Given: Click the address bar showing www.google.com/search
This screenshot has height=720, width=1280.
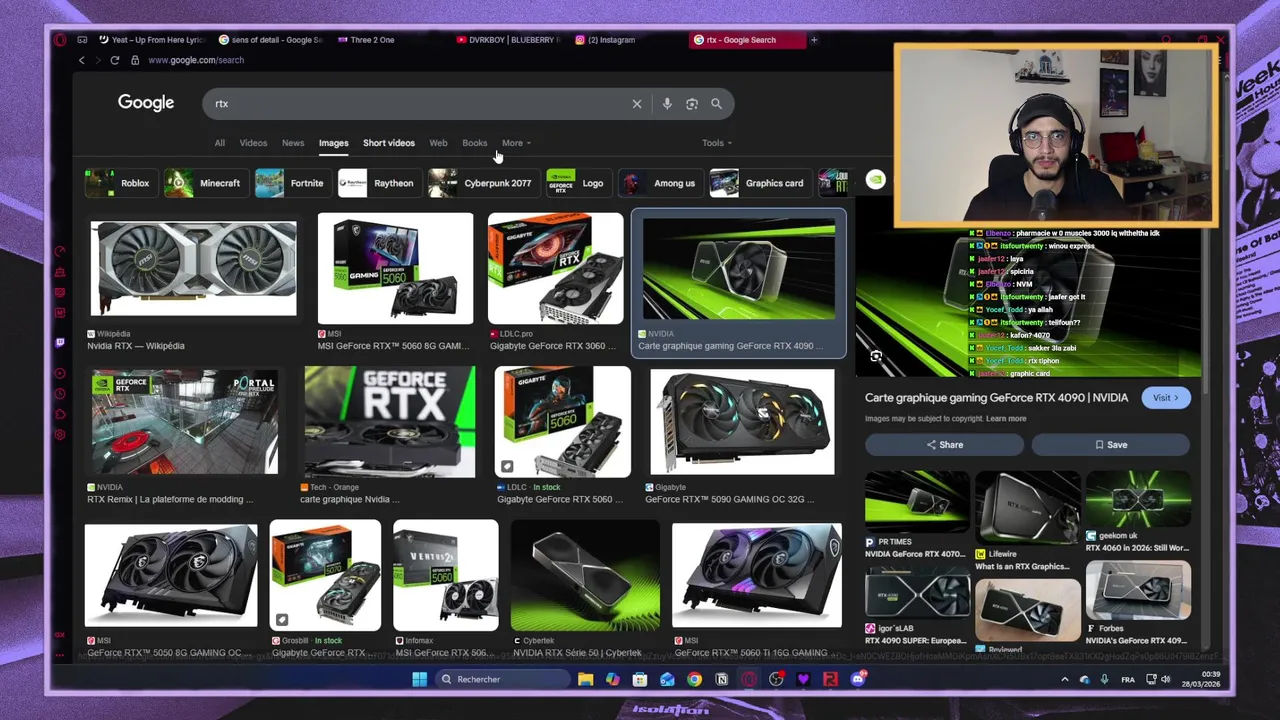Looking at the screenshot, I should (196, 60).
